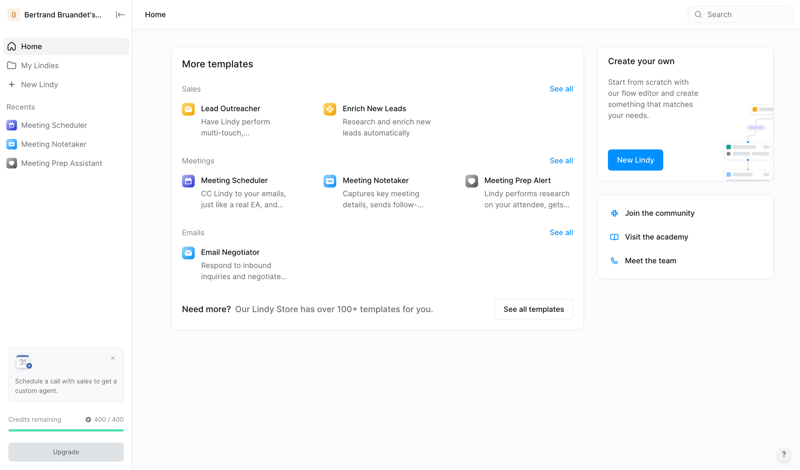The height and width of the screenshot is (470, 800).
Task: Click the Lead Outreacher template icon
Action: (x=188, y=109)
